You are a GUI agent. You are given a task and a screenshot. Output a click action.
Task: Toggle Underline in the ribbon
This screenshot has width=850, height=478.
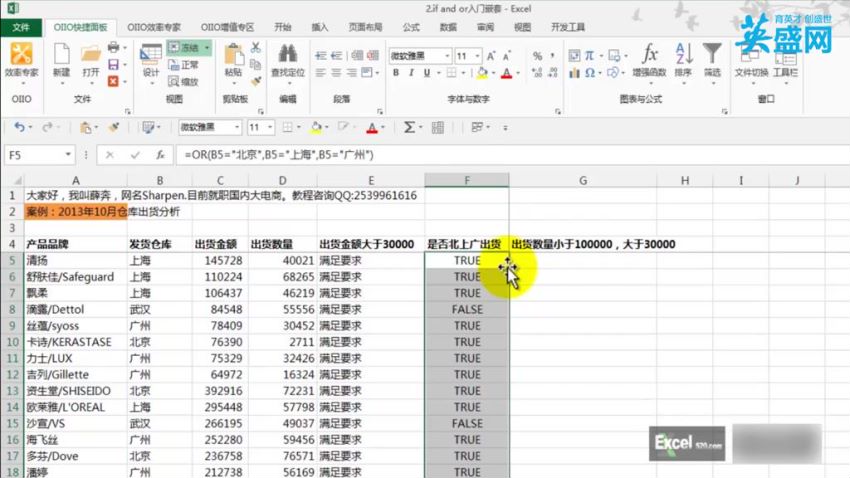pos(427,73)
